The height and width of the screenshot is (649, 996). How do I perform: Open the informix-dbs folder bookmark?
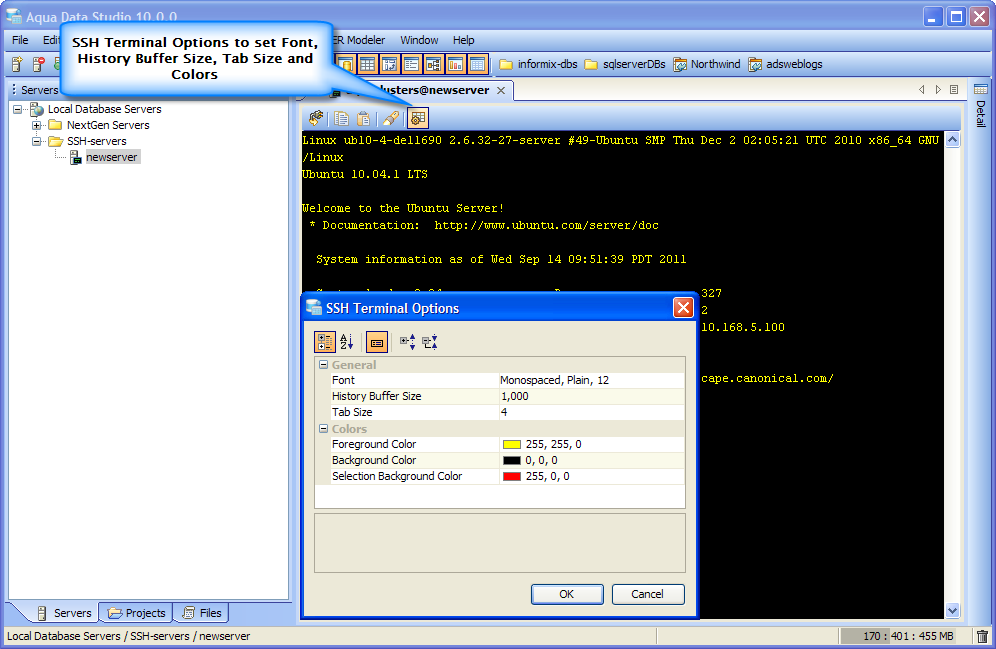pyautogui.click(x=538, y=64)
